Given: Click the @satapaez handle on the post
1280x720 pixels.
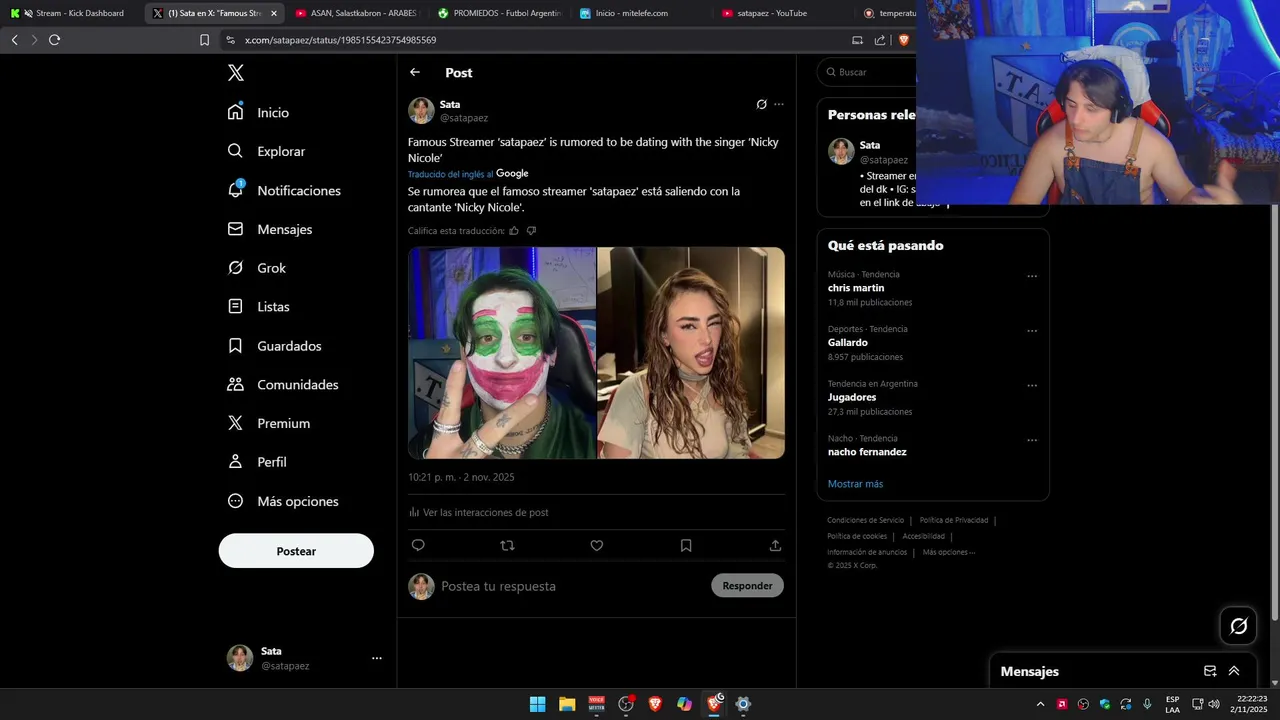Looking at the screenshot, I should pyautogui.click(x=464, y=118).
